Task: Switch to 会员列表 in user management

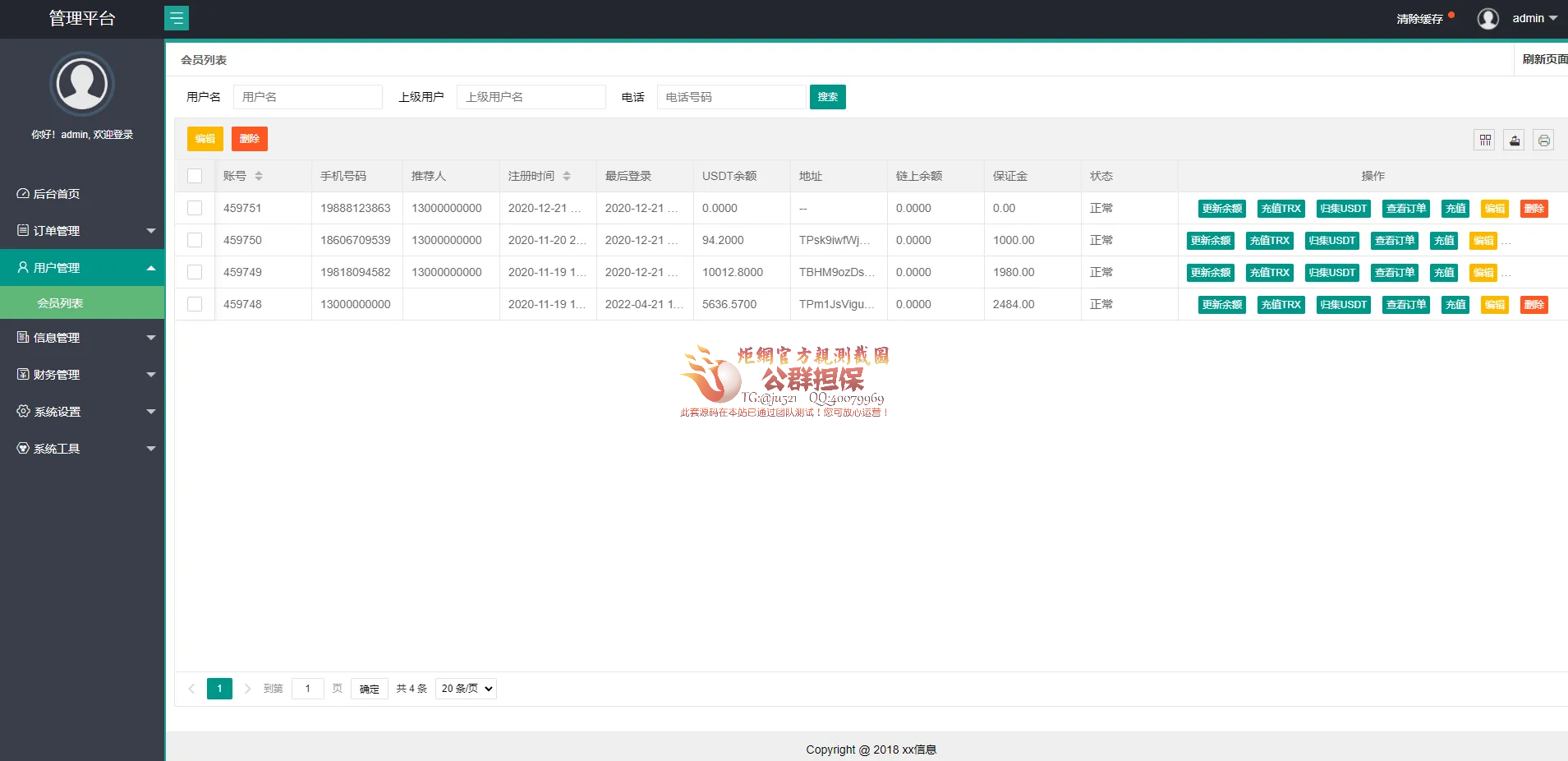Action: pos(62,302)
